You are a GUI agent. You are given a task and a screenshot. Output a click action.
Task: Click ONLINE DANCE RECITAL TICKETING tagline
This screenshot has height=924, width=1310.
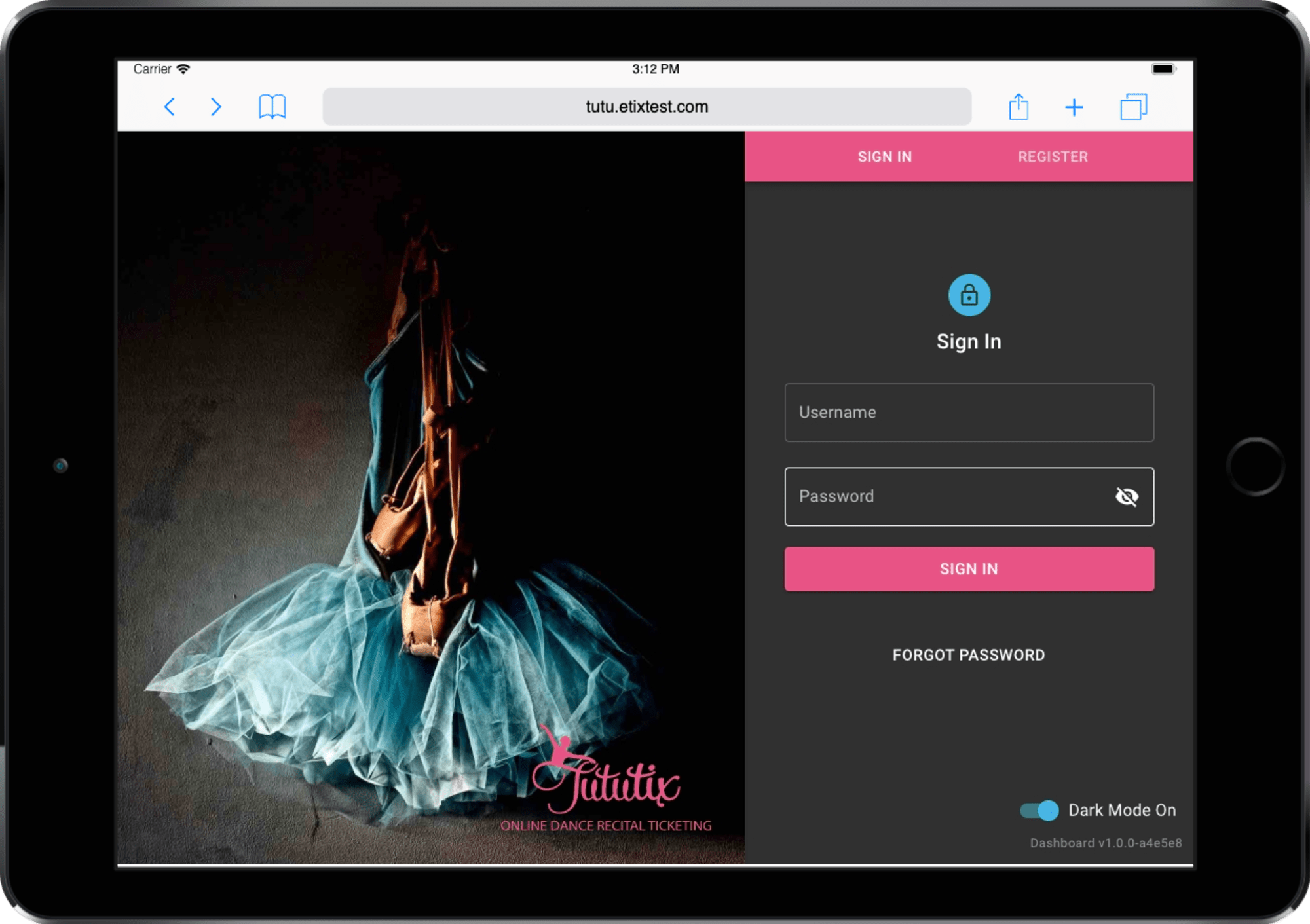[606, 826]
